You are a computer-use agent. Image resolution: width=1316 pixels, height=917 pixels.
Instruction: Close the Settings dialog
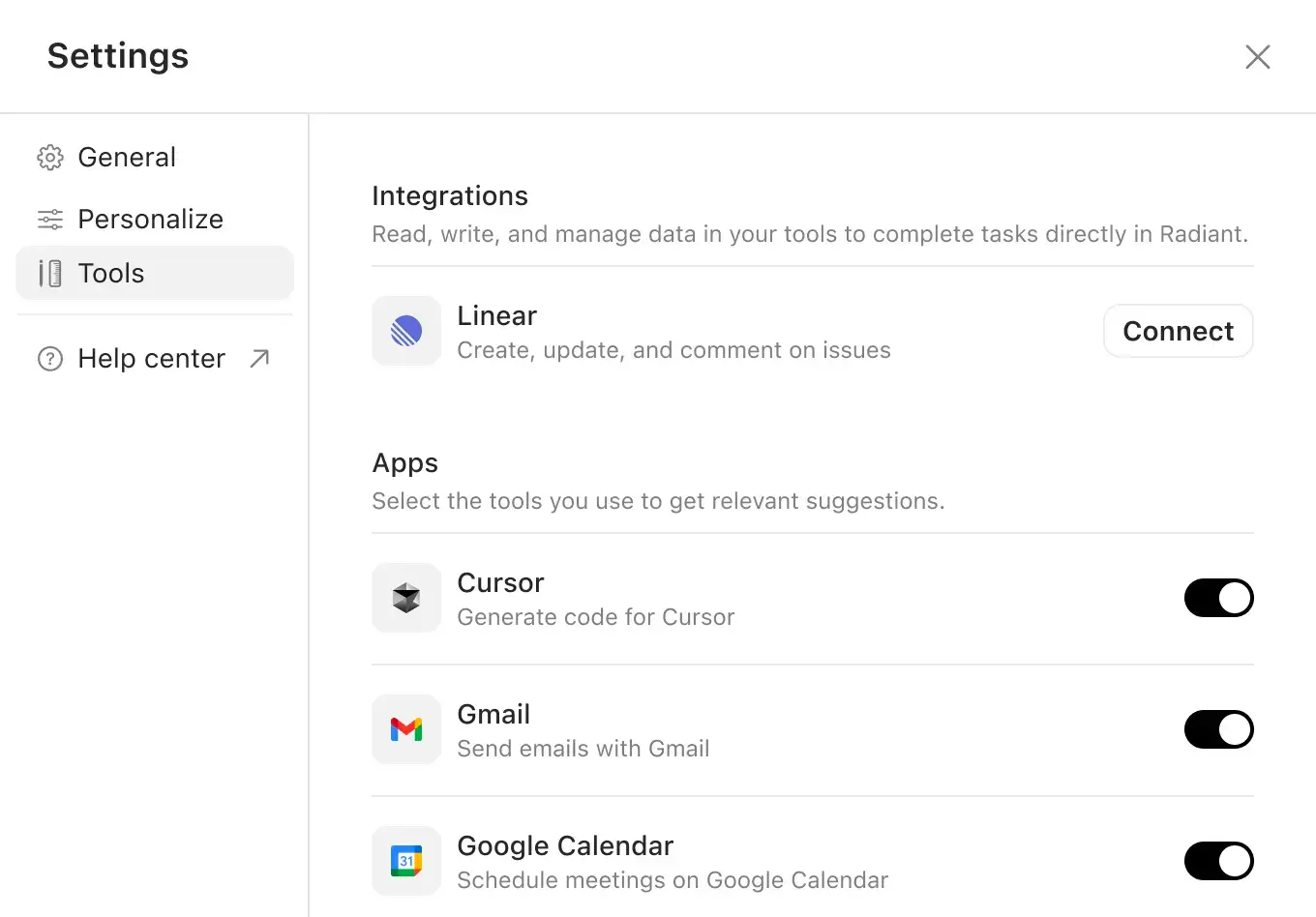[x=1257, y=56]
